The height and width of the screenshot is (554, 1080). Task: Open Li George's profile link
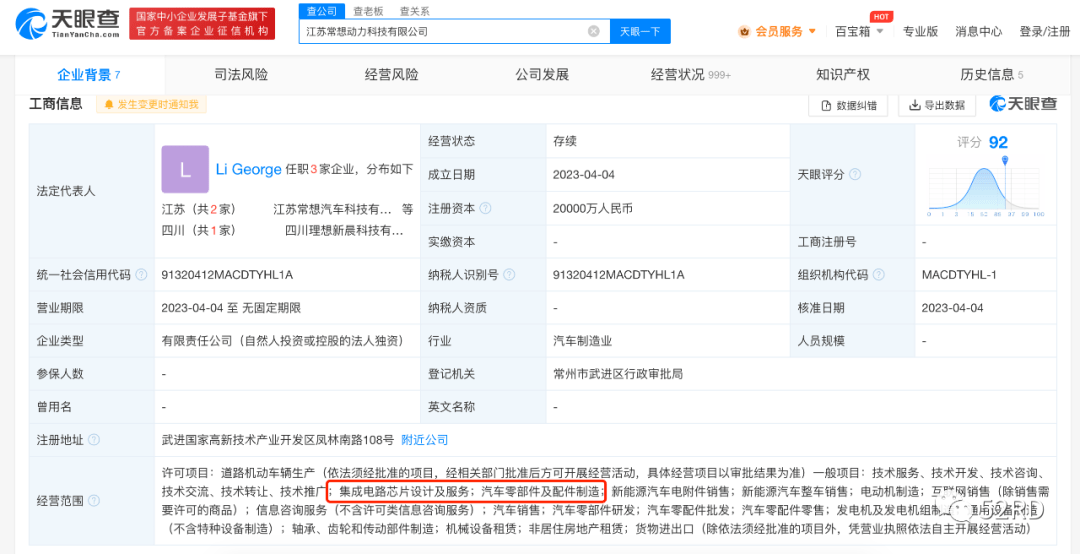coord(249,170)
